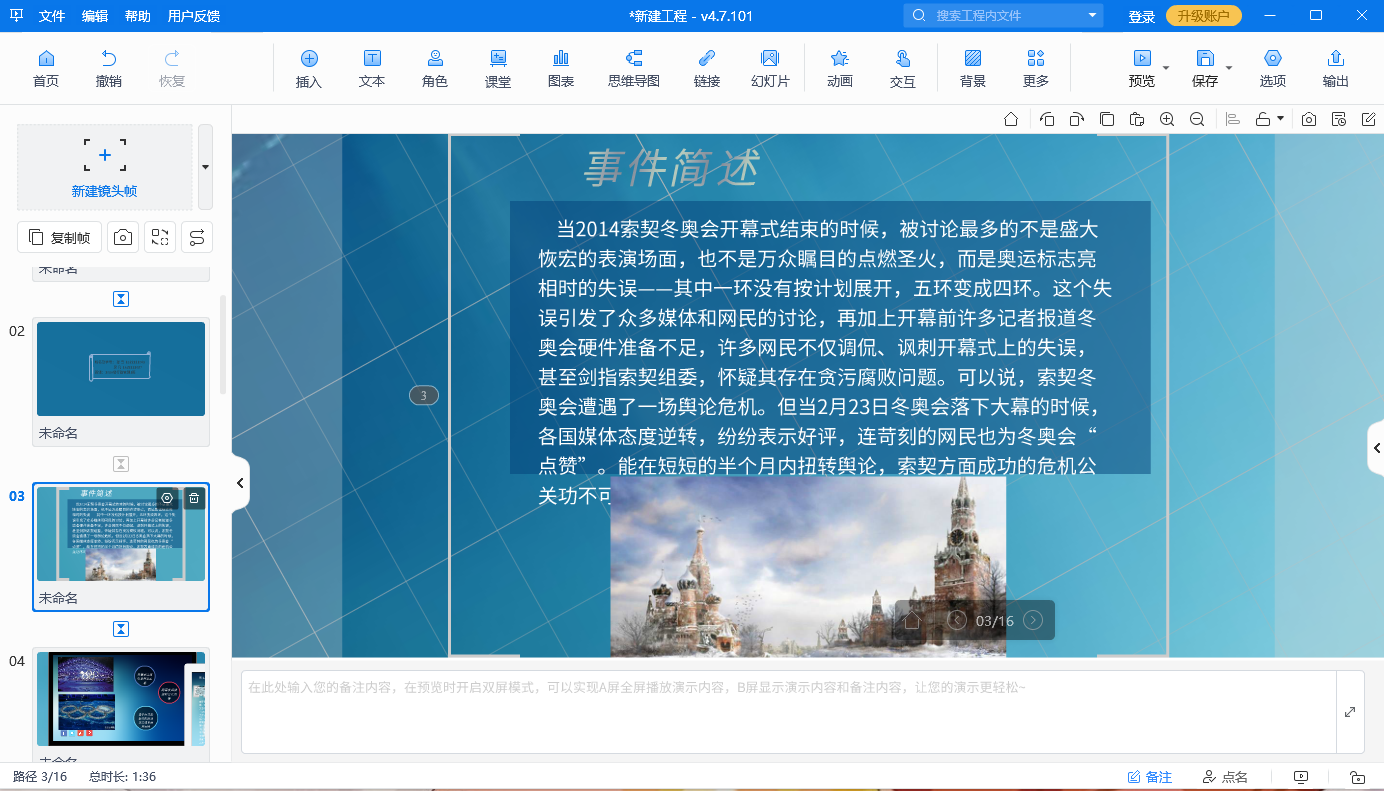Click the frame-scan icon beside 复制帧
Image resolution: width=1384 pixels, height=791 pixels.
[160, 237]
